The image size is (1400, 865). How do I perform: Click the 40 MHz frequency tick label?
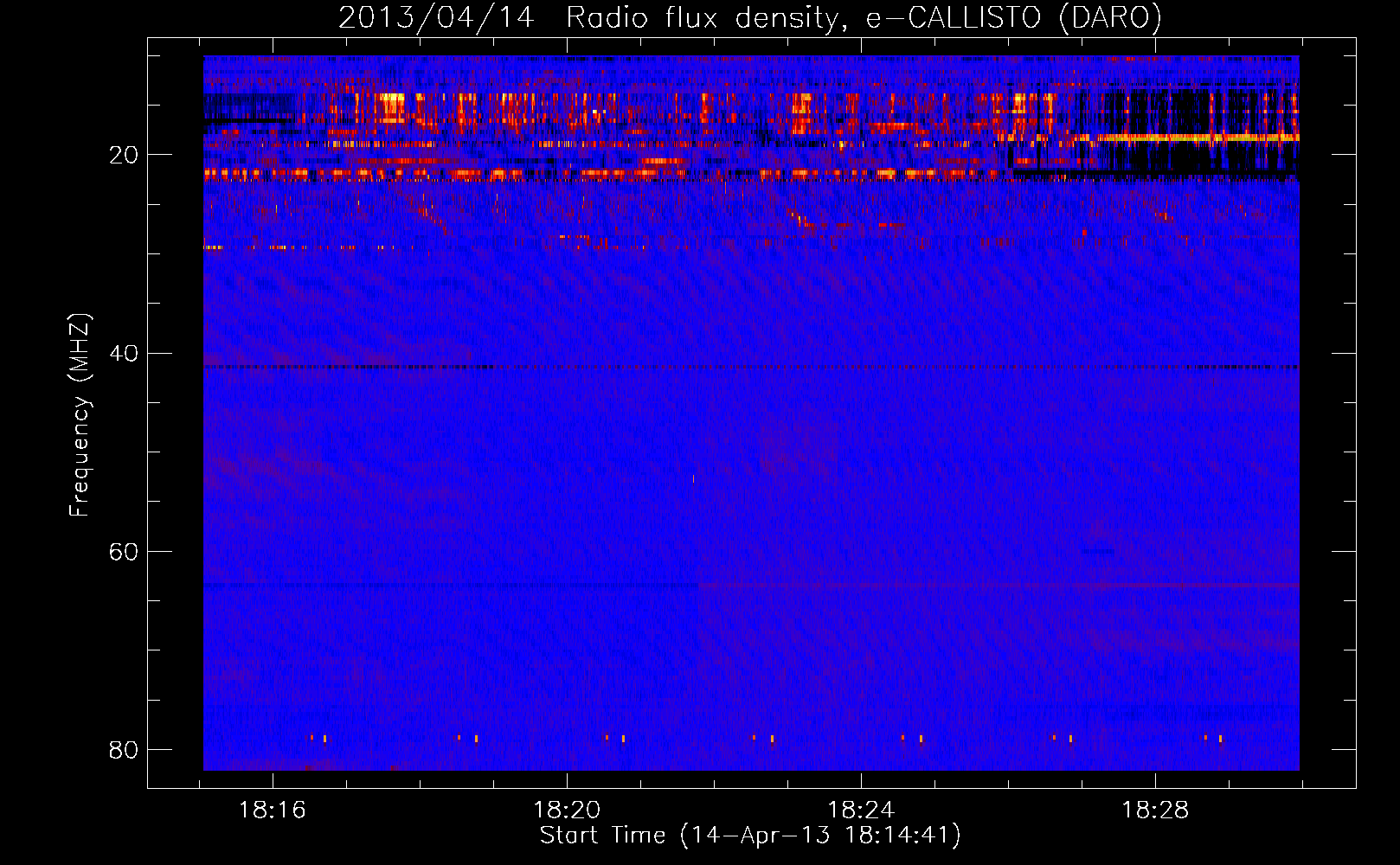(x=124, y=353)
